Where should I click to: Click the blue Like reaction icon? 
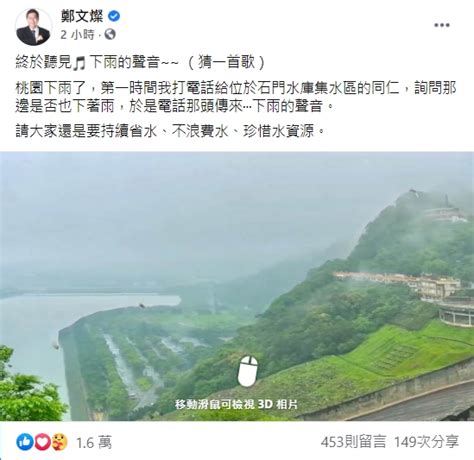25,442
